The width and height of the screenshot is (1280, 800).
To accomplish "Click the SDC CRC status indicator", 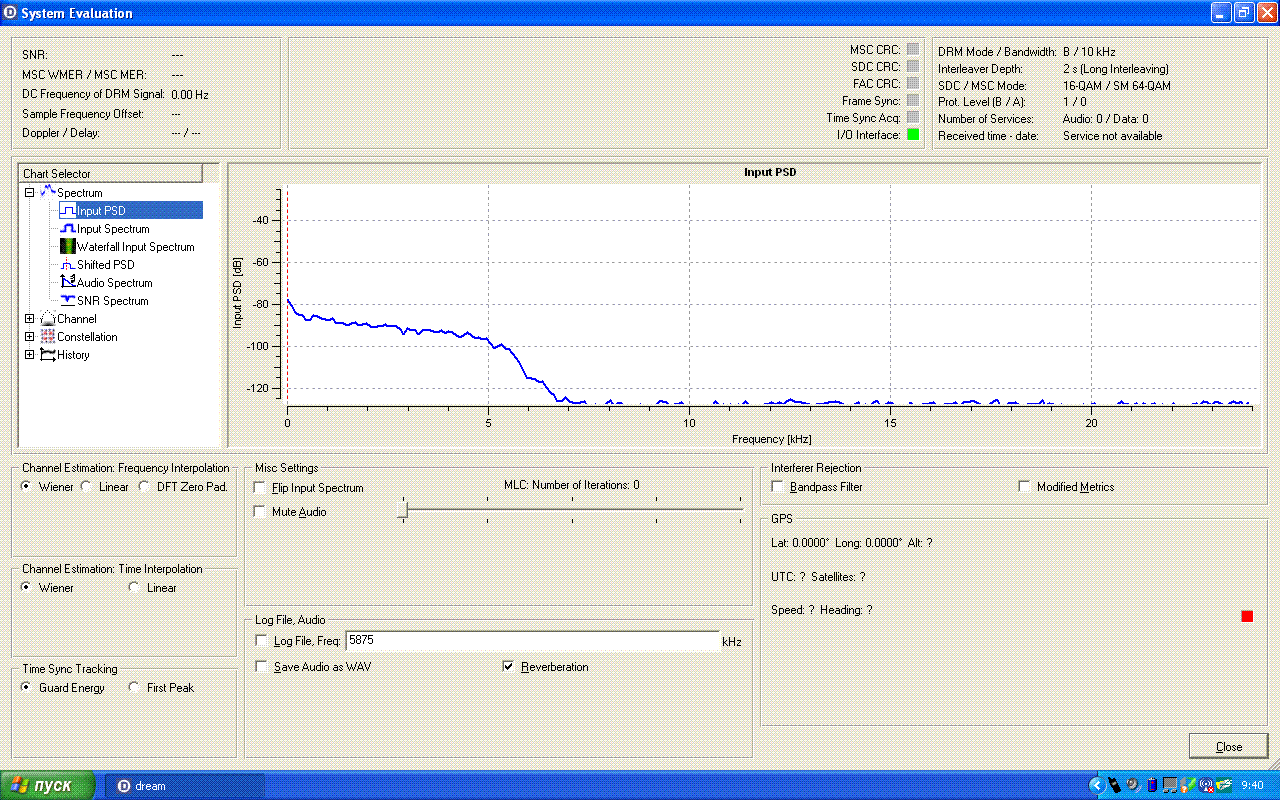I will click(912, 66).
